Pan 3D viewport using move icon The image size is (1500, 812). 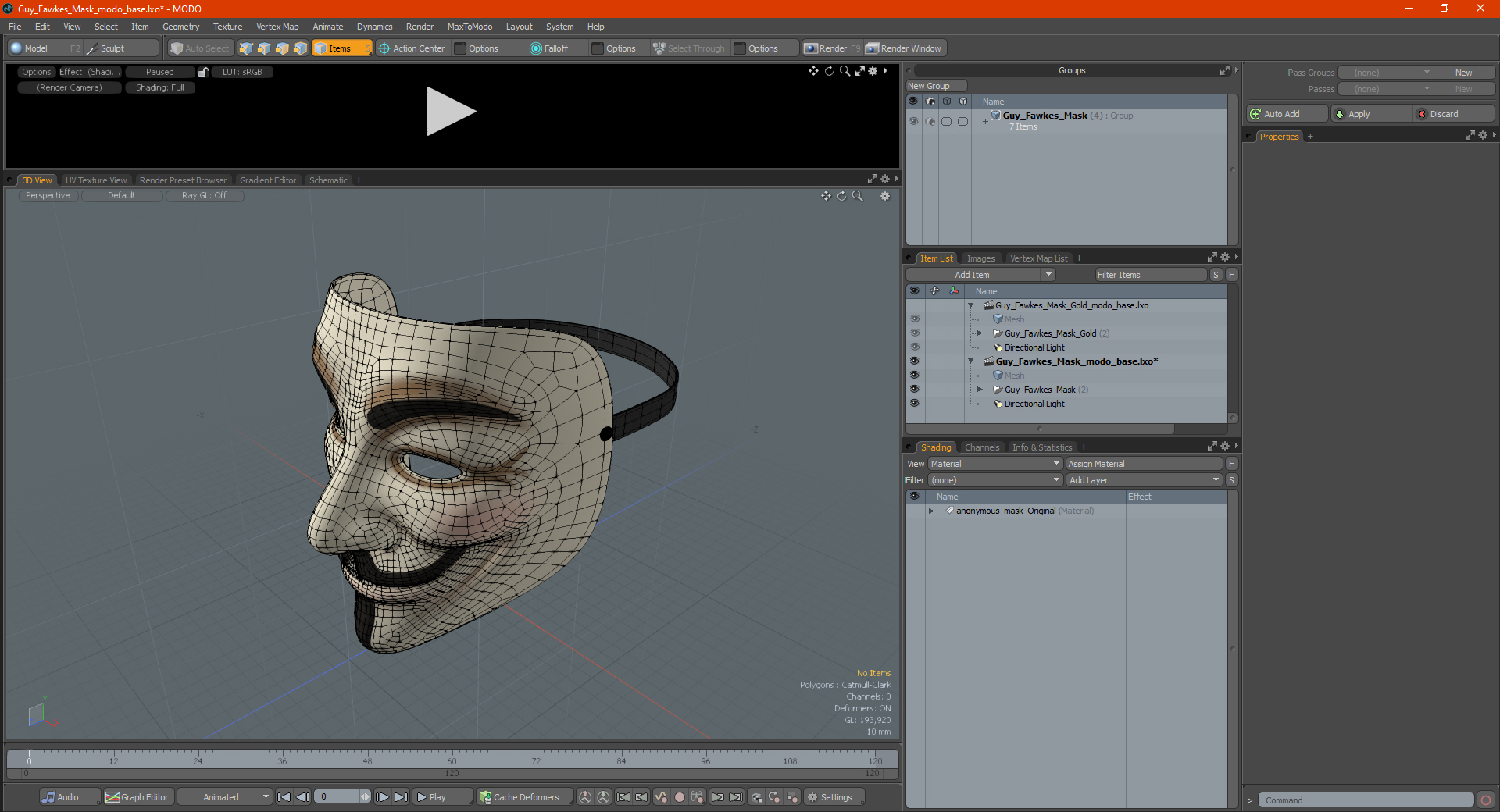(x=826, y=196)
